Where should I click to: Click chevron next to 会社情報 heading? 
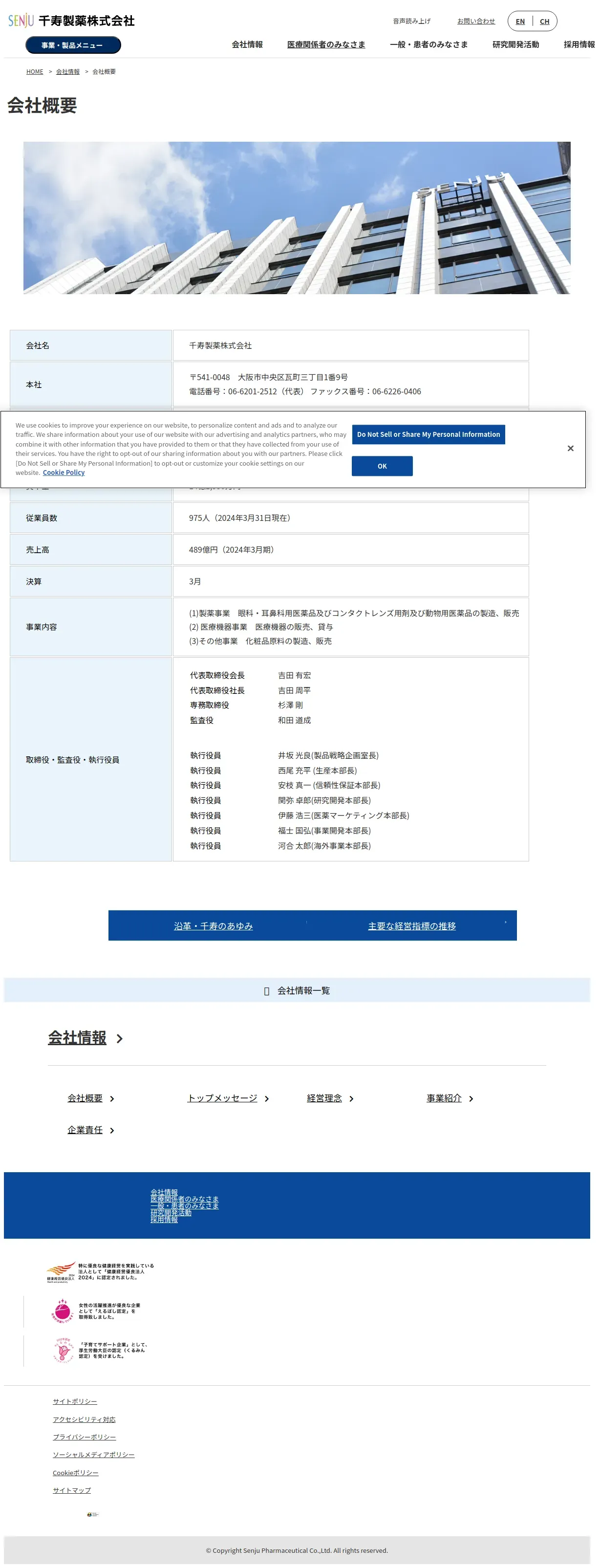pos(120,1039)
